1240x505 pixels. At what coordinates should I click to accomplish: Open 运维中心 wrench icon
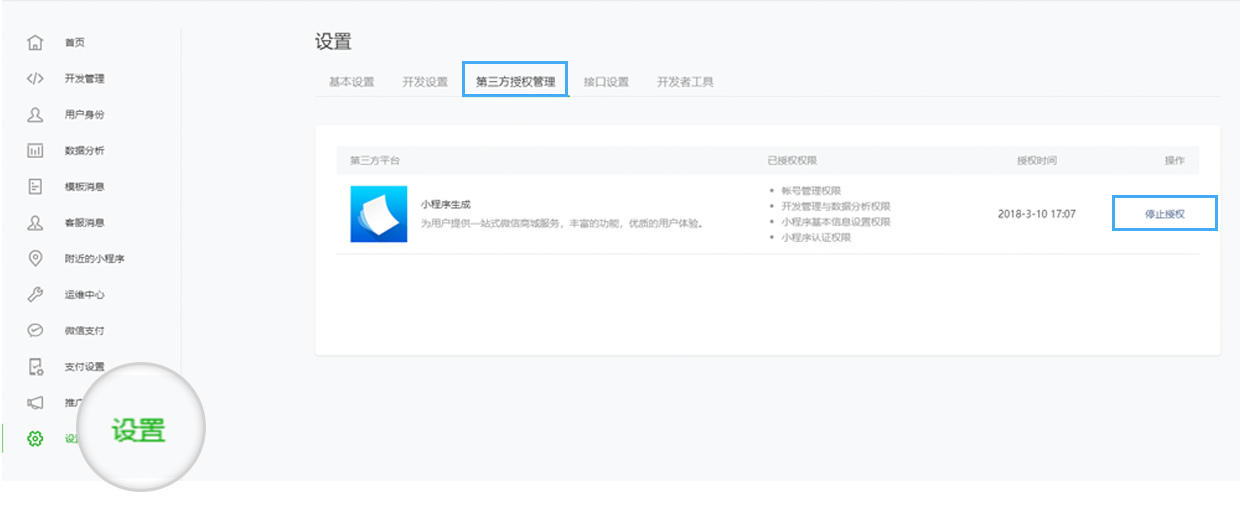[x=35, y=295]
